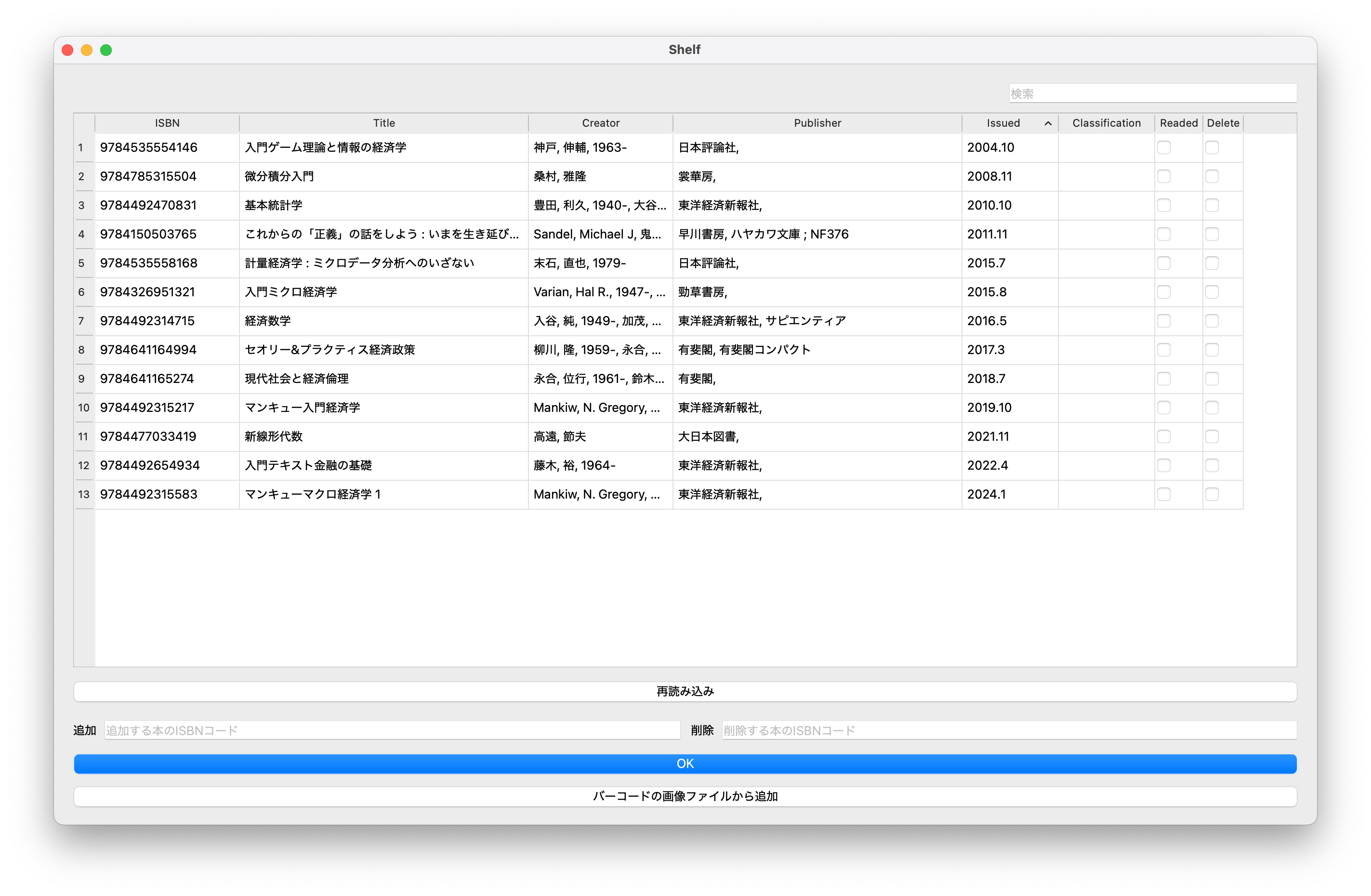
Task: Mark 入門ミクロ経済学 as read
Action: coord(1164,292)
